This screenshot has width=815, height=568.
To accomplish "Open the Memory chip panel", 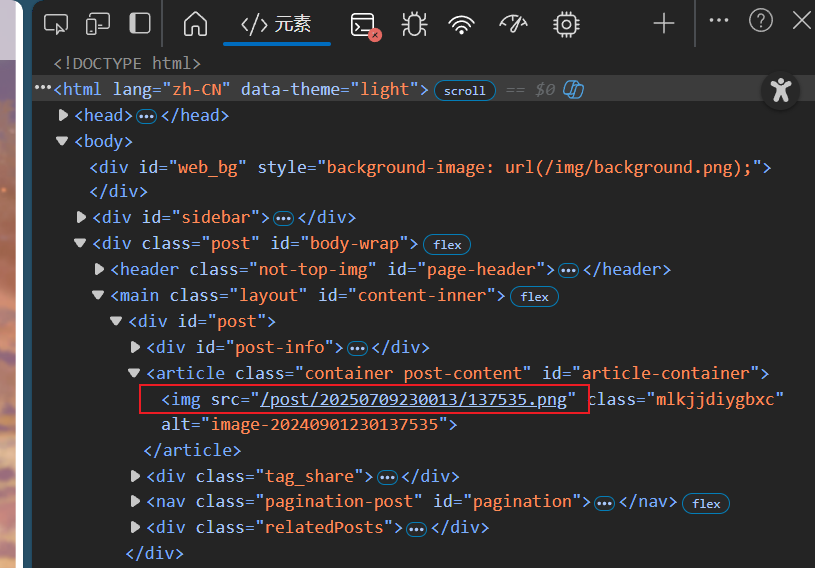I will point(566,24).
